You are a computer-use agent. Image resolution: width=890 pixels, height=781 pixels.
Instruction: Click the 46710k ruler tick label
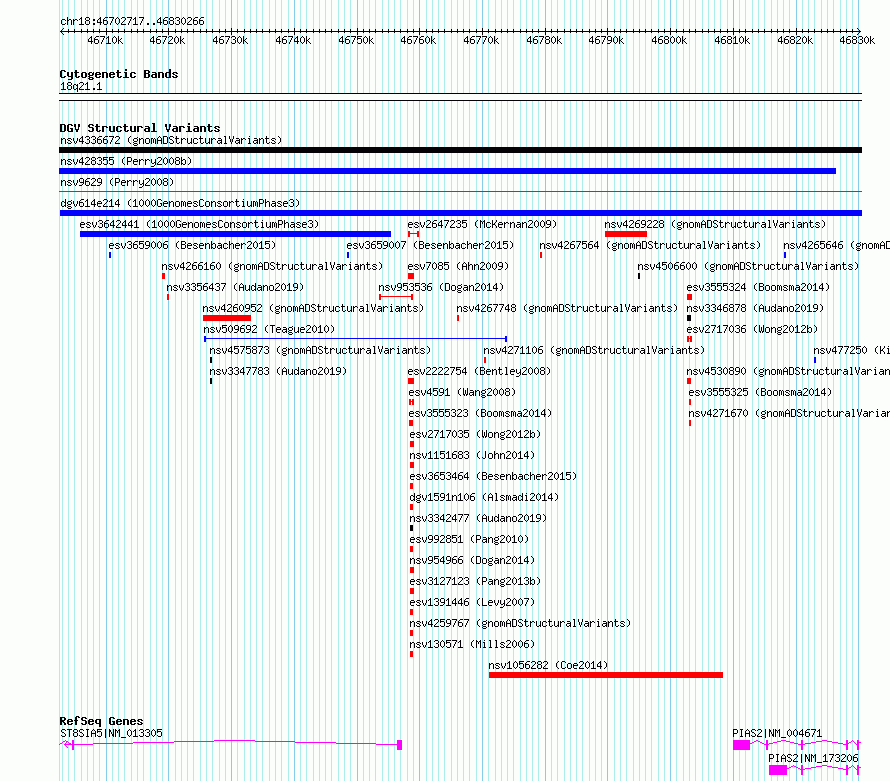click(x=105, y=40)
